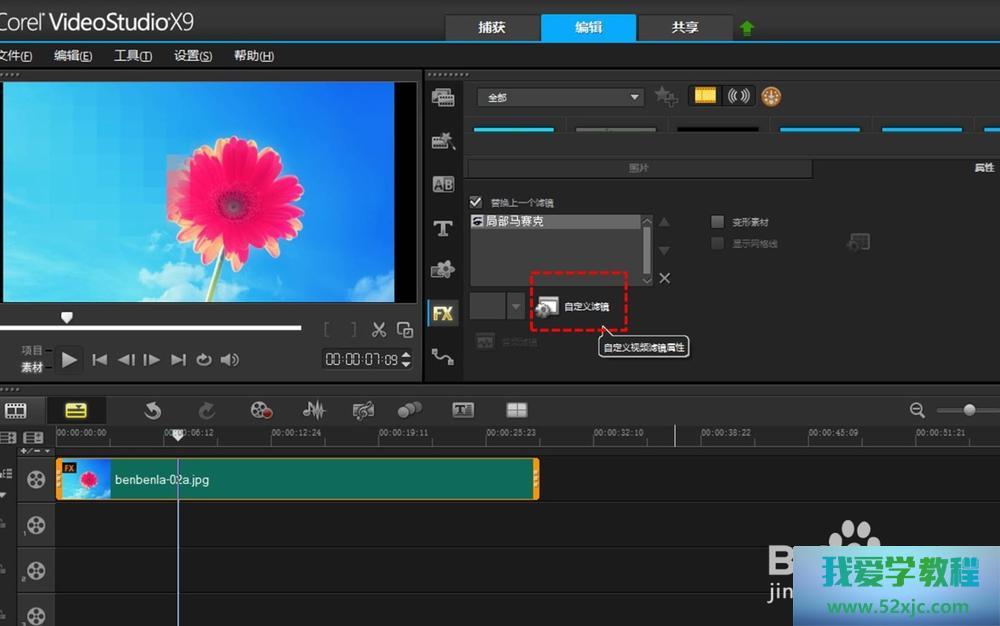
Task: Click the scissors split clip icon
Action: (x=379, y=329)
